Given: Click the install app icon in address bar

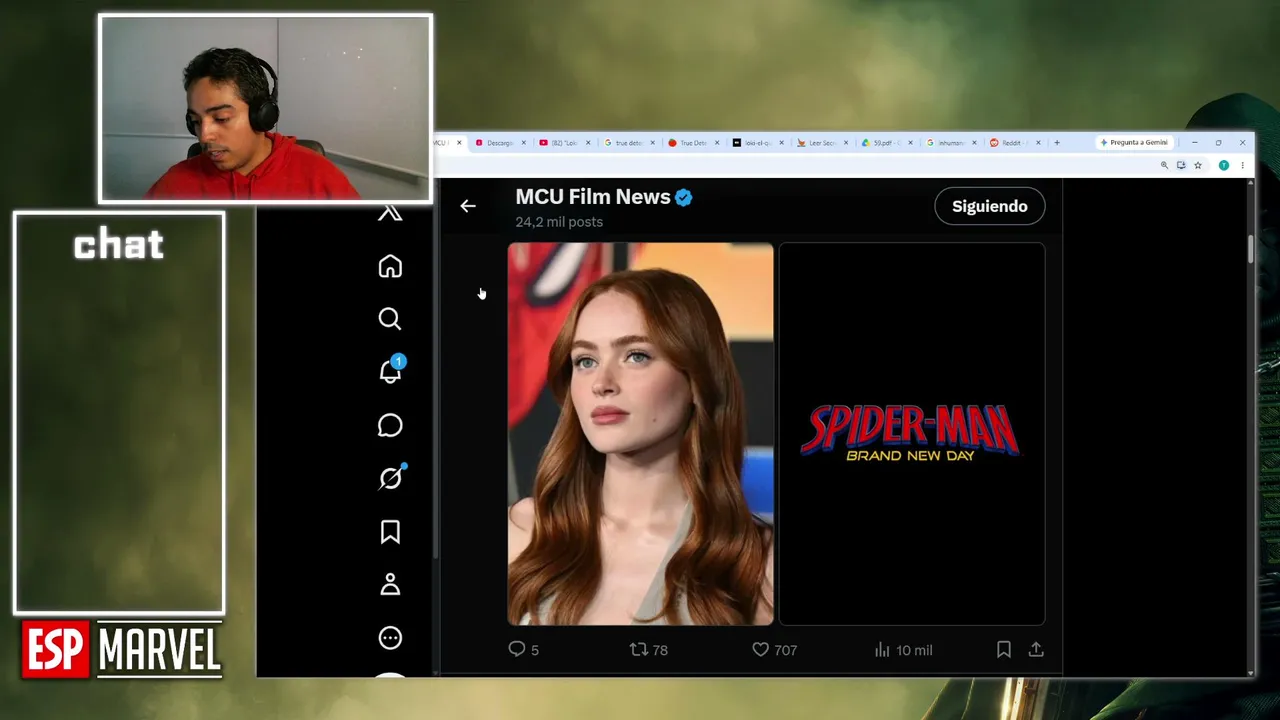Looking at the screenshot, I should pyautogui.click(x=1181, y=165).
